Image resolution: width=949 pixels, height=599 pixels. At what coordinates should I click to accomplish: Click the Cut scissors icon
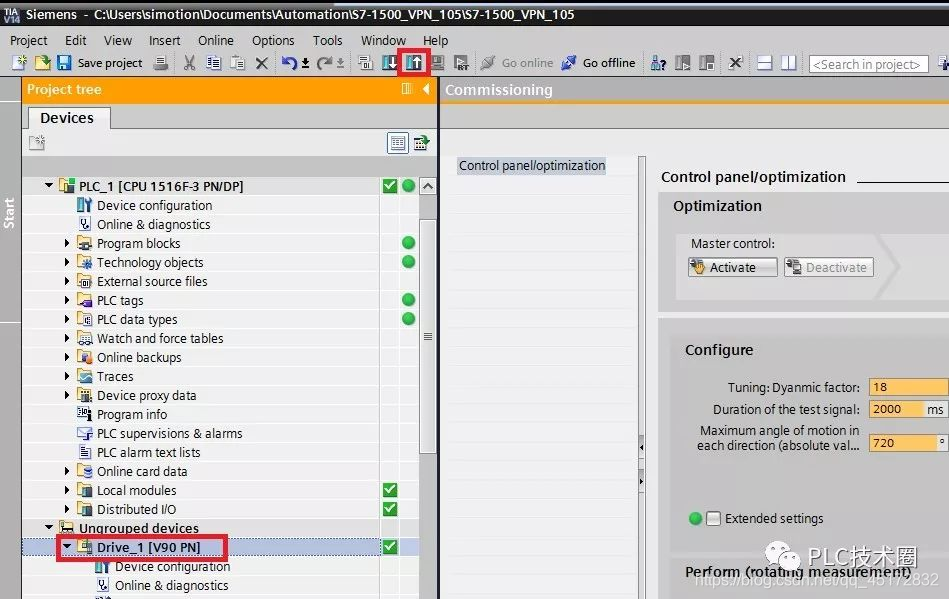[x=189, y=62]
